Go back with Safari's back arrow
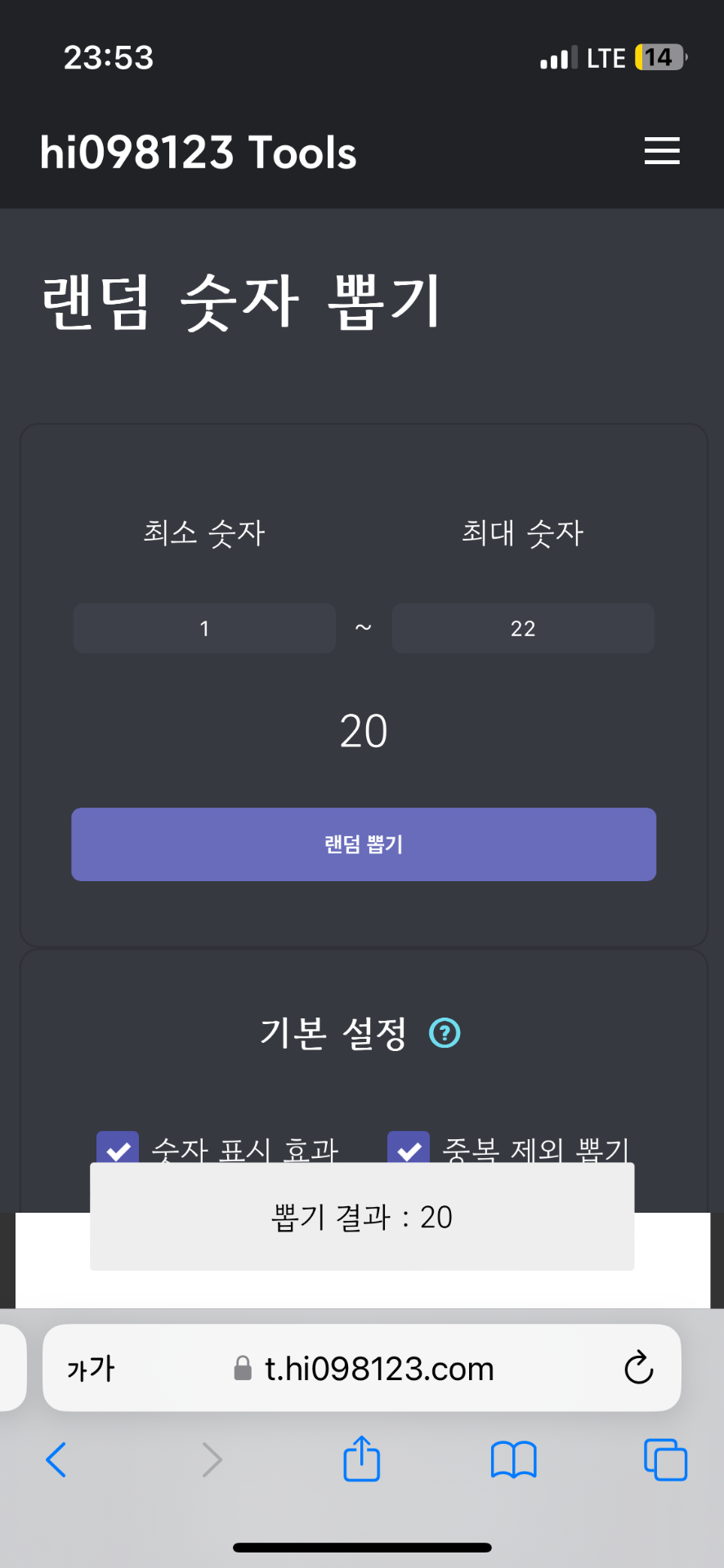724x1568 pixels. (56, 1459)
